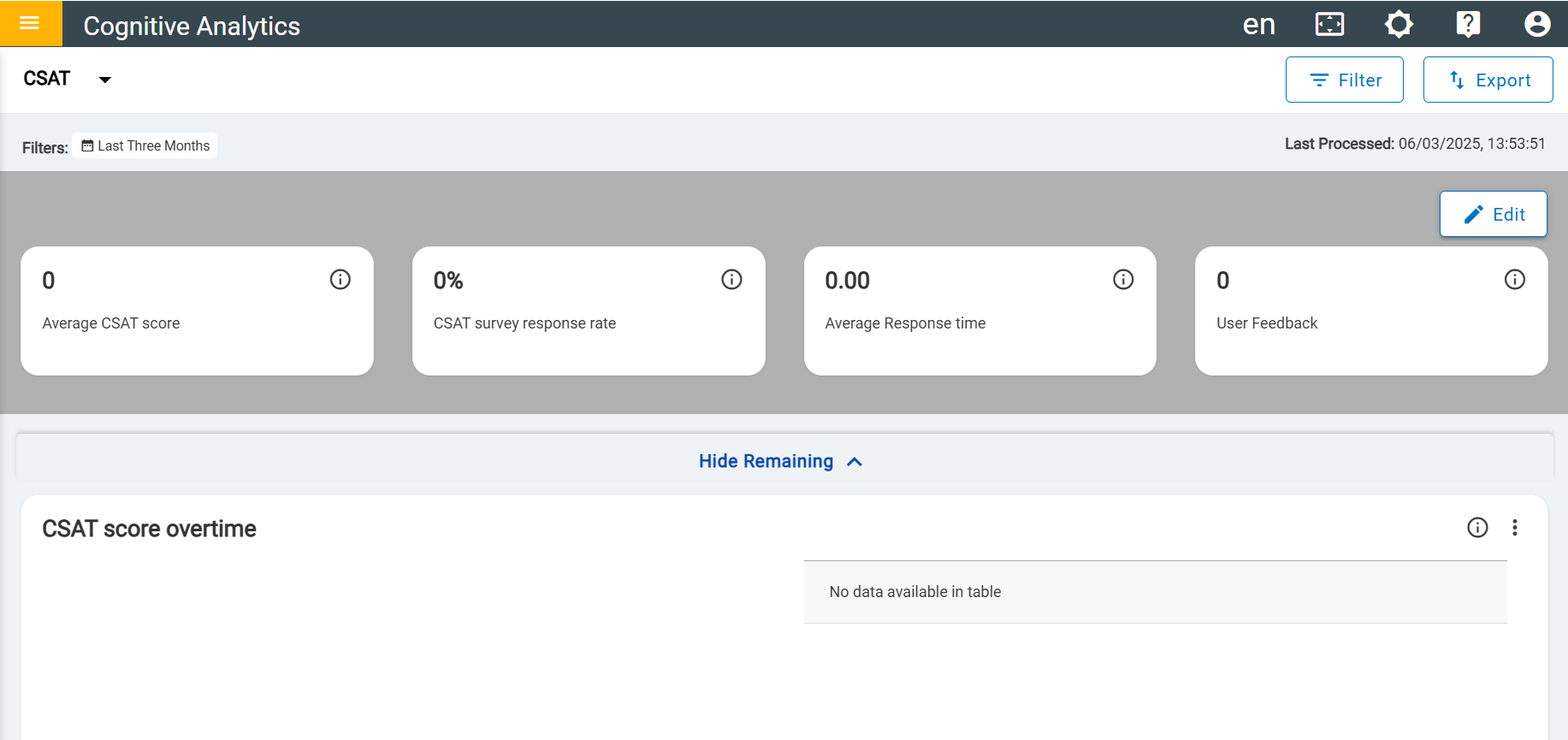This screenshot has height=740, width=1568.
Task: Click the Cognitive Analytics title
Action: click(x=192, y=26)
